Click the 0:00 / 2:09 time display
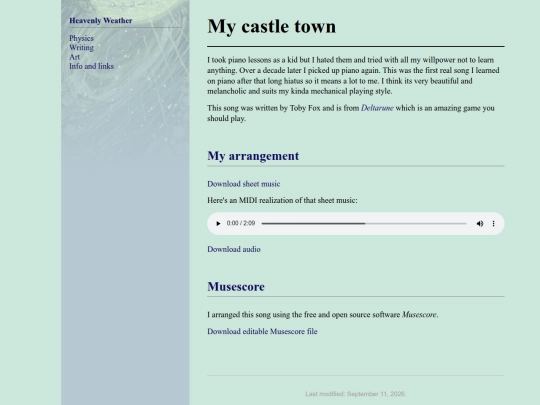The width and height of the screenshot is (540, 405). tap(241, 223)
